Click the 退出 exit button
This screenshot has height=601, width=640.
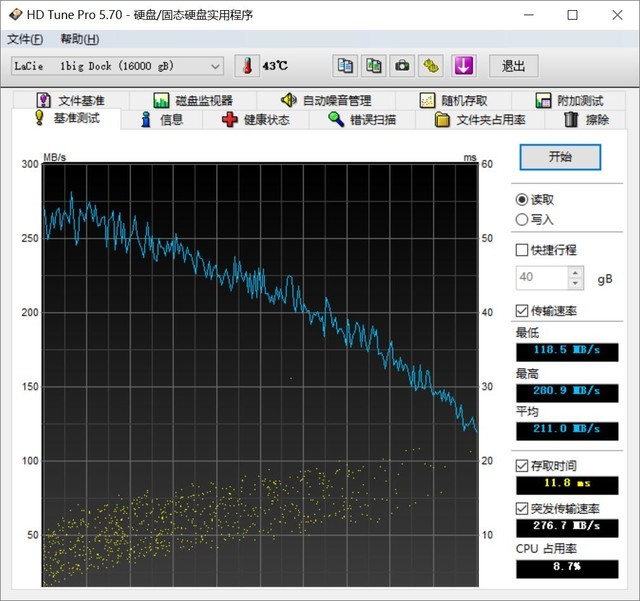tap(513, 66)
